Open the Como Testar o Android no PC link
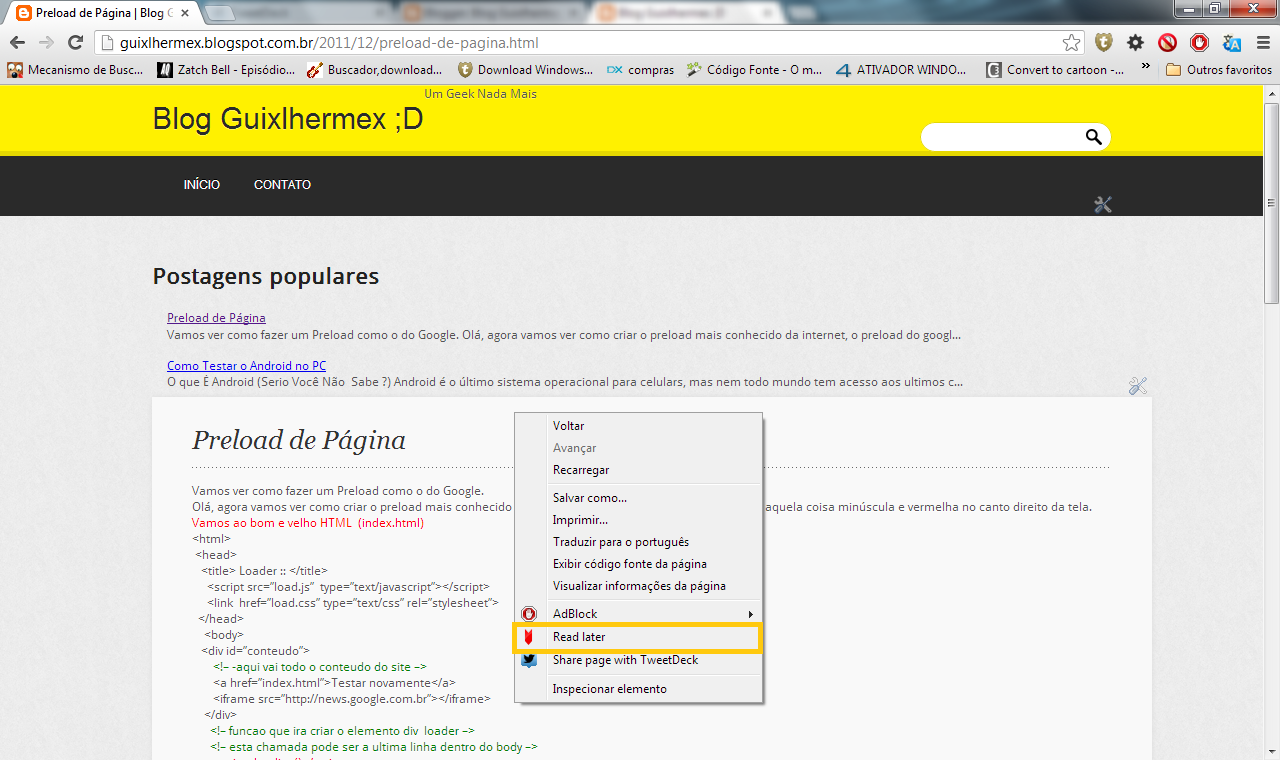The image size is (1280, 760). click(x=246, y=366)
